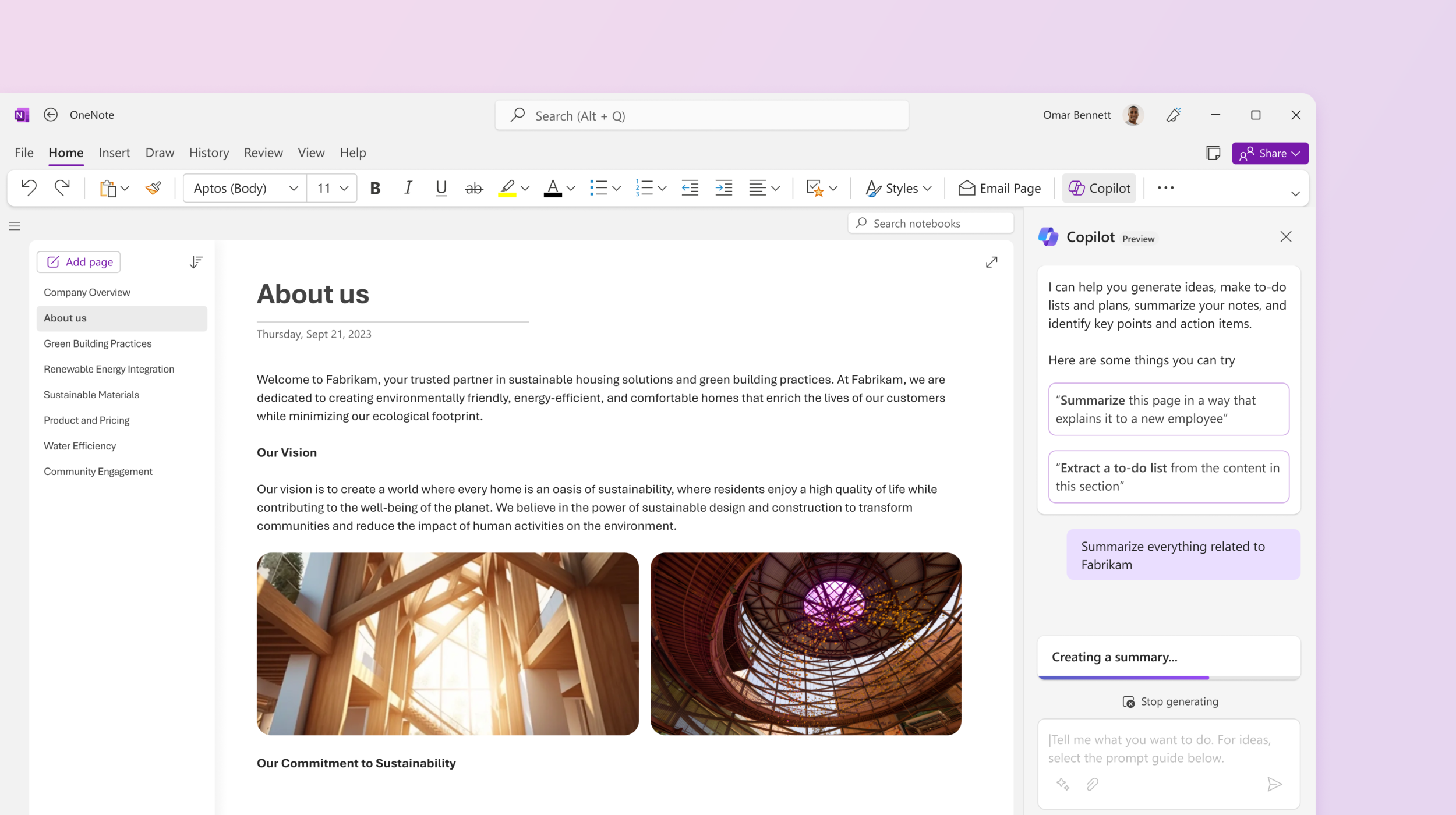Click the Copilot prompt input field
The image size is (1456, 815).
point(1167,748)
